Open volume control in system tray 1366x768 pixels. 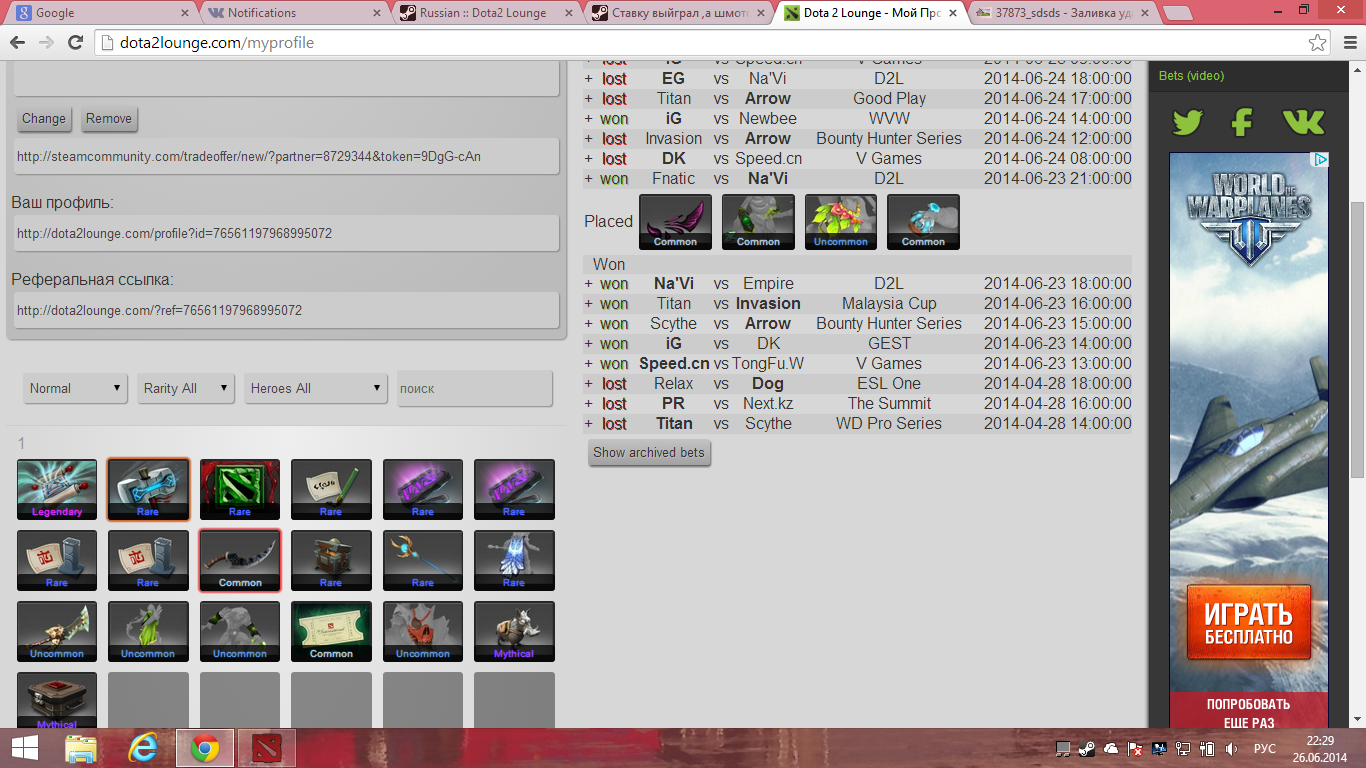1230,748
